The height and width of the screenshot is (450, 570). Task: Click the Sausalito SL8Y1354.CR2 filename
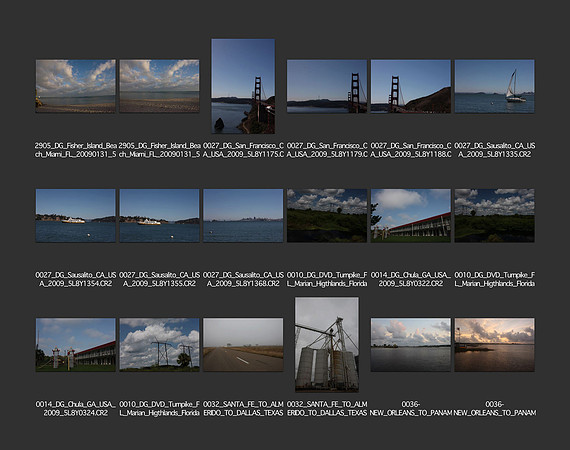76,279
